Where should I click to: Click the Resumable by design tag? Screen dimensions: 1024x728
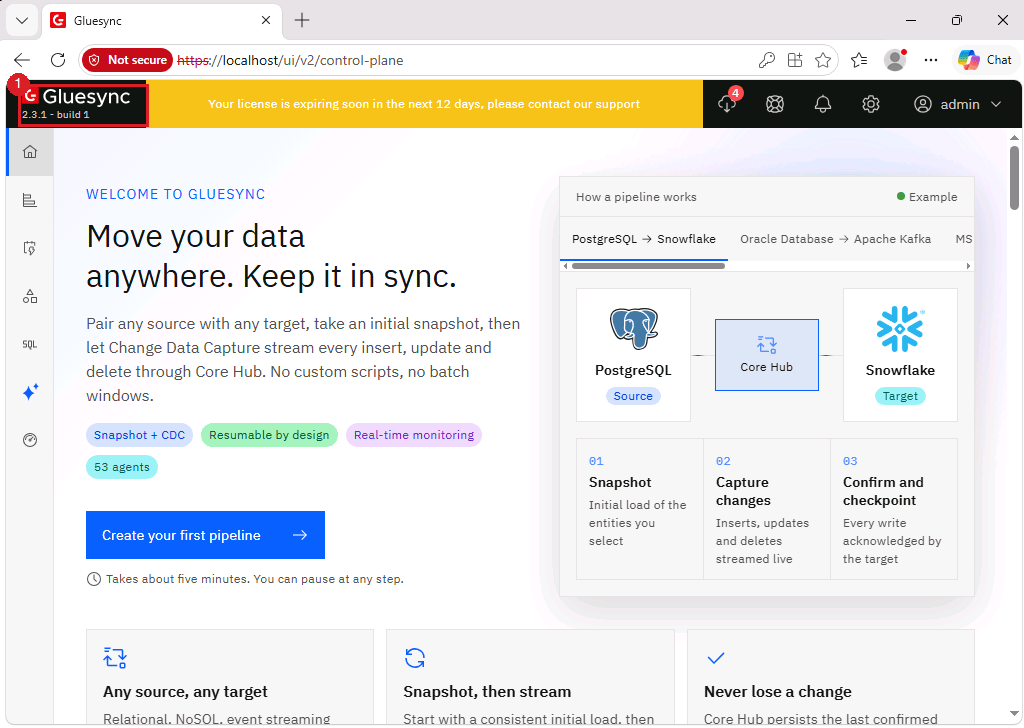pos(269,435)
